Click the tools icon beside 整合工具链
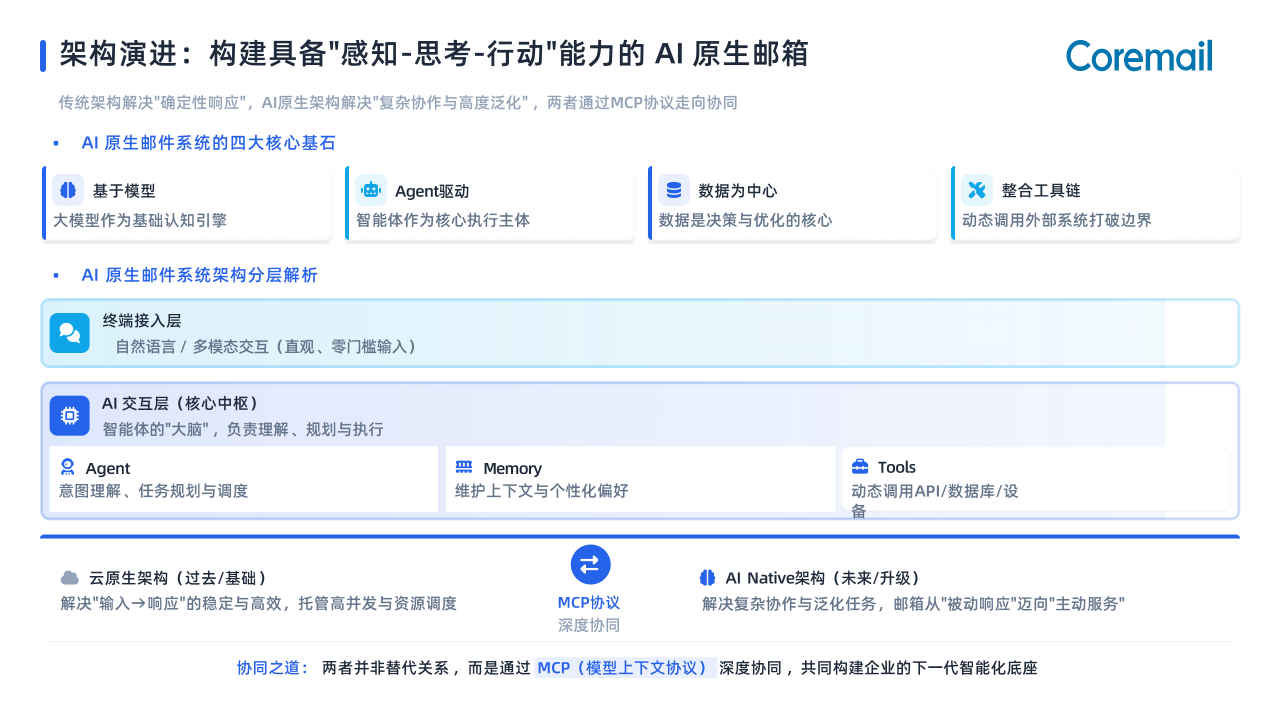Image resolution: width=1280 pixels, height=720 pixels. 977,189
